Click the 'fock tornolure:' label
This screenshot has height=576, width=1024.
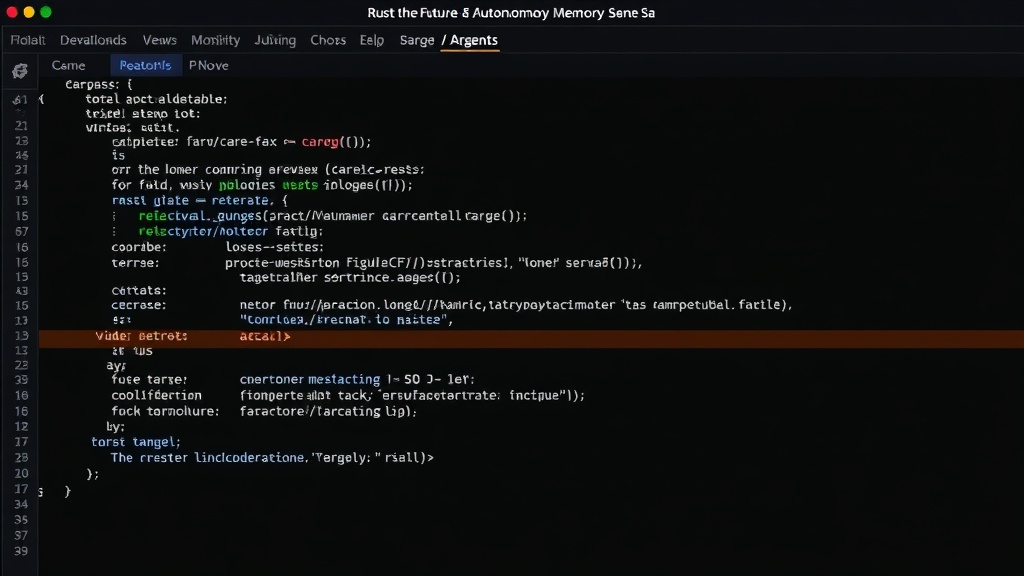(165, 411)
